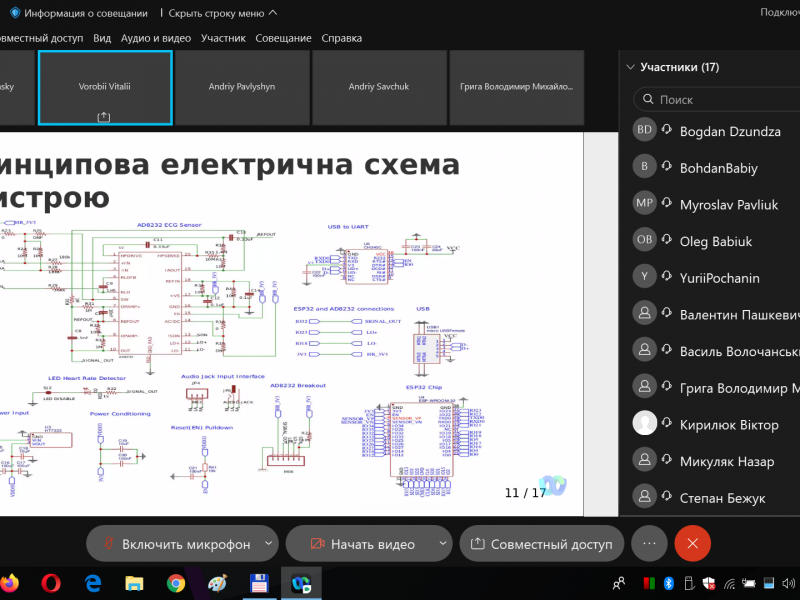Click the Совместный доступ share button
The height and width of the screenshot is (600, 800).
click(541, 544)
